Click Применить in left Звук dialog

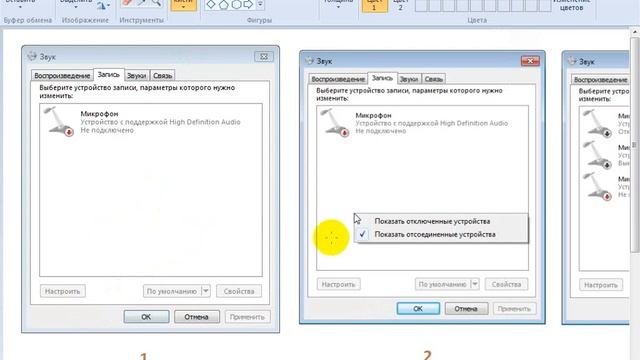click(x=247, y=317)
